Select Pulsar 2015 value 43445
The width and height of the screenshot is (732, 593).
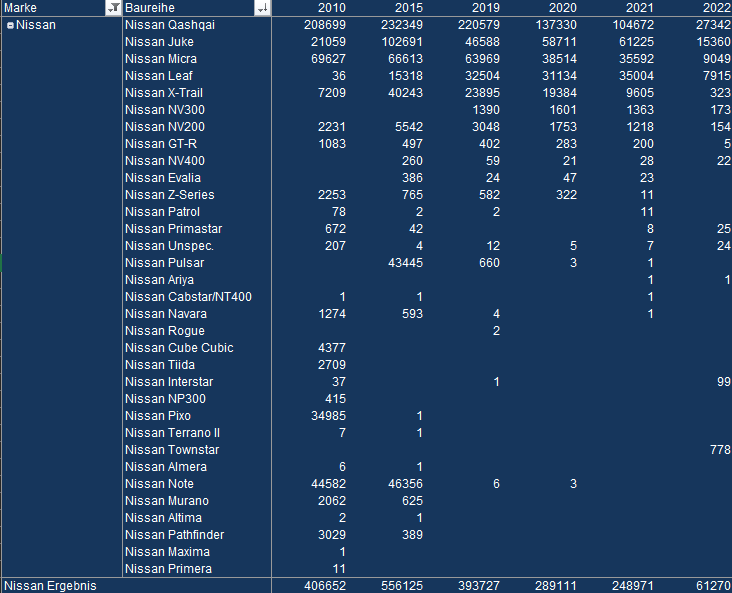point(405,263)
